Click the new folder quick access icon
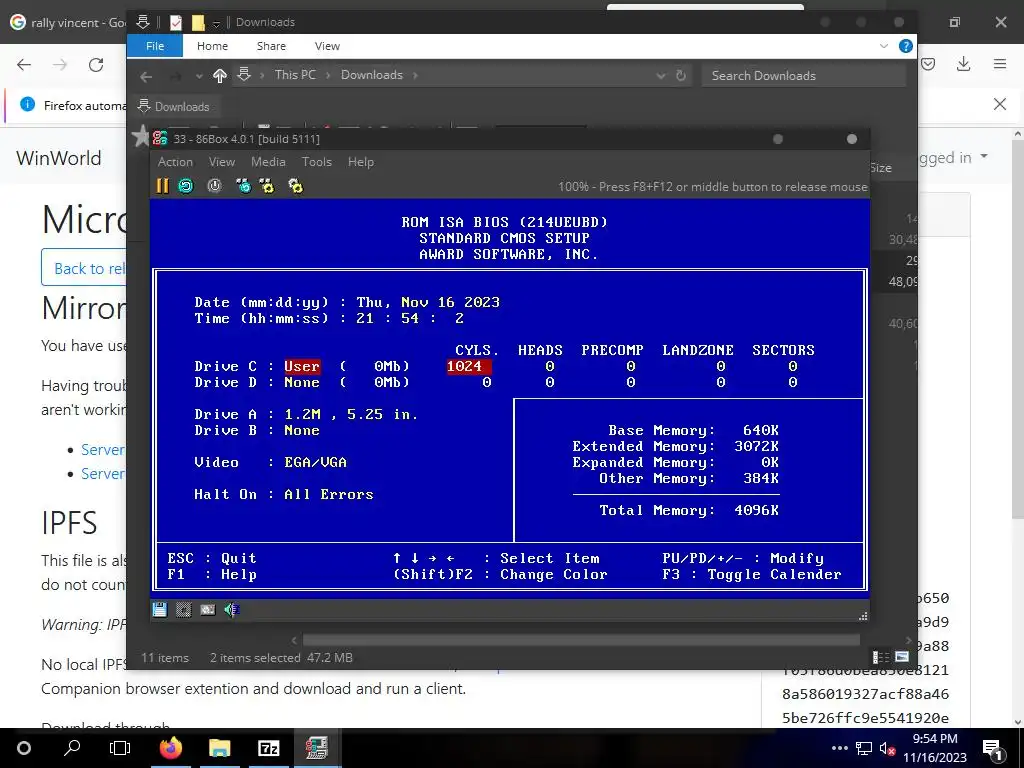 coord(198,23)
